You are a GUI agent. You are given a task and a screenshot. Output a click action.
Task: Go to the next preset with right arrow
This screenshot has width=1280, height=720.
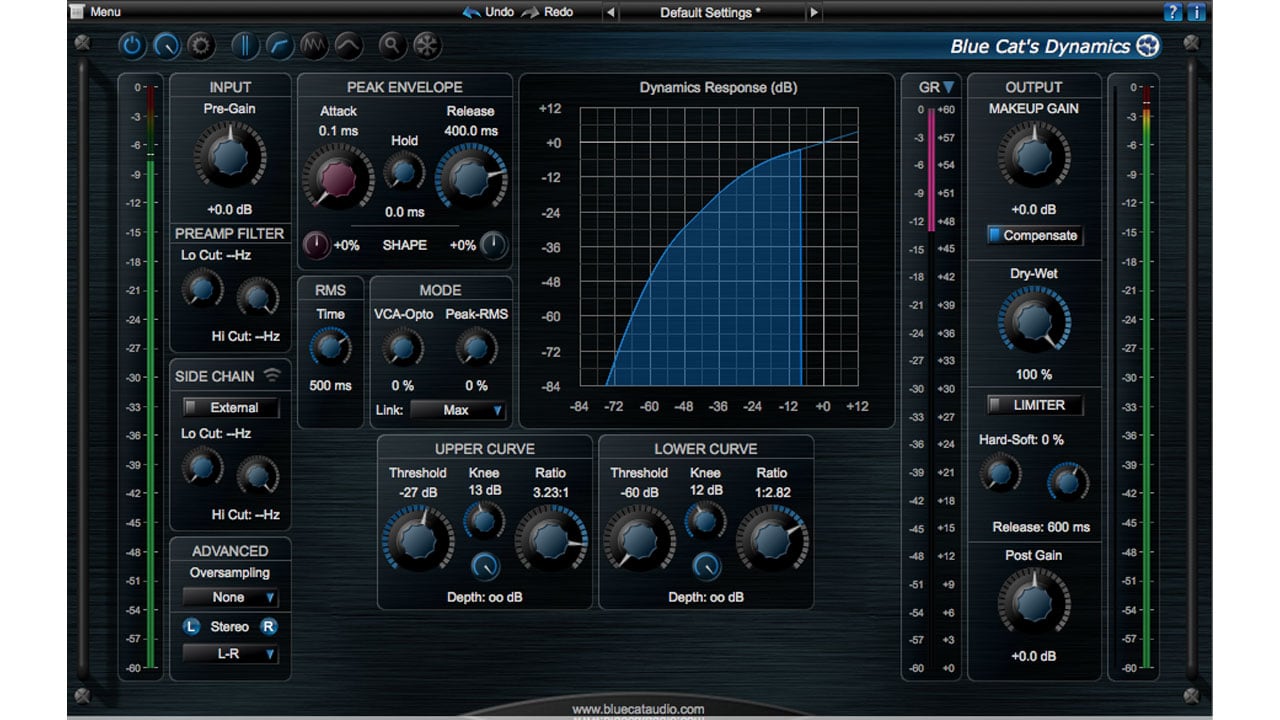[813, 12]
